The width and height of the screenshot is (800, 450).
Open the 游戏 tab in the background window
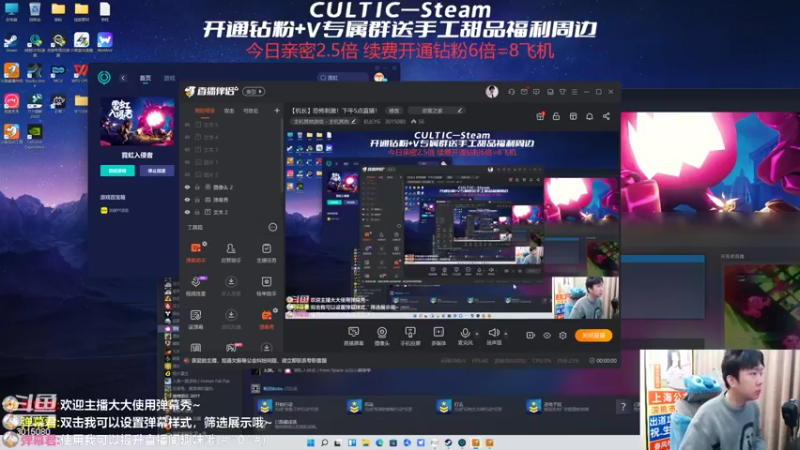click(x=169, y=78)
